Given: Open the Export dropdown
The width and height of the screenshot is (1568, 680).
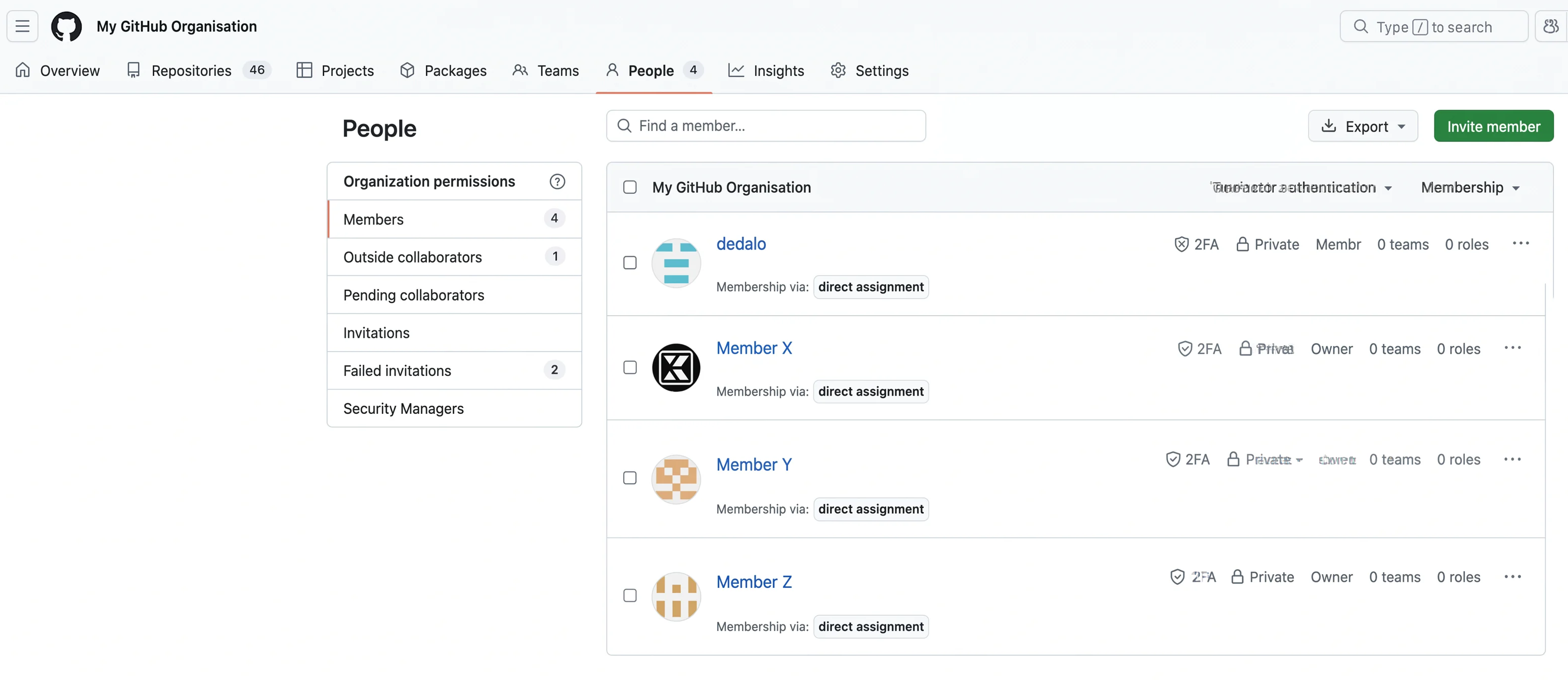Looking at the screenshot, I should pyautogui.click(x=1362, y=126).
